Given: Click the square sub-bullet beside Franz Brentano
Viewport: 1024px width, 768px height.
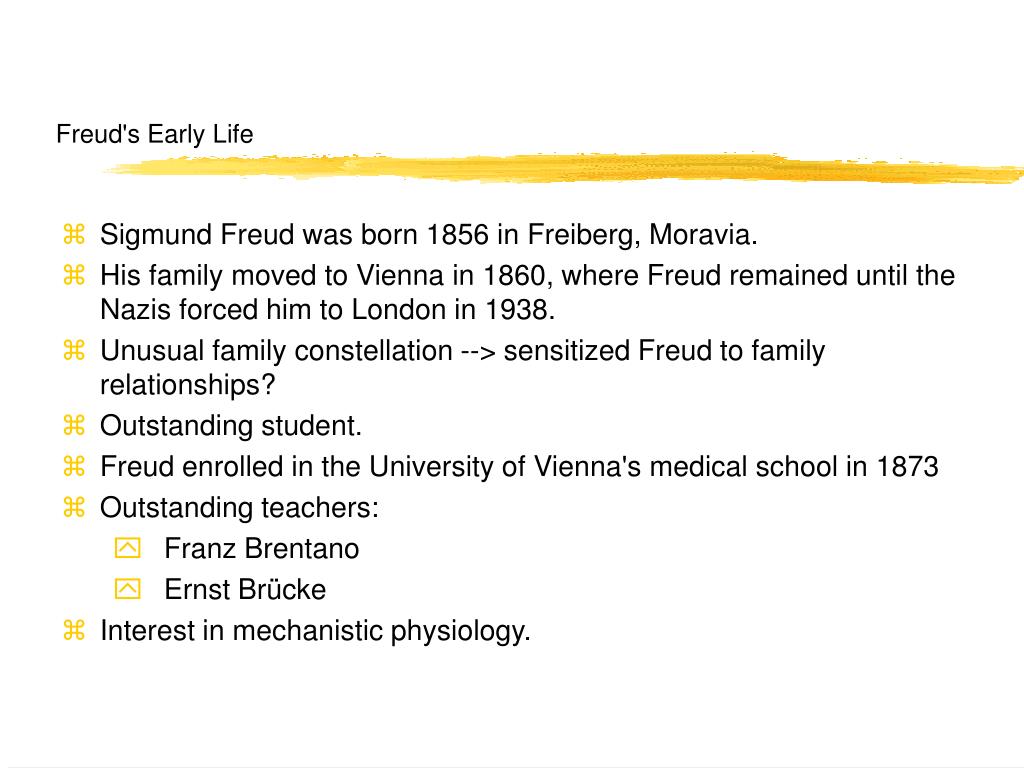Looking at the screenshot, I should (x=127, y=547).
